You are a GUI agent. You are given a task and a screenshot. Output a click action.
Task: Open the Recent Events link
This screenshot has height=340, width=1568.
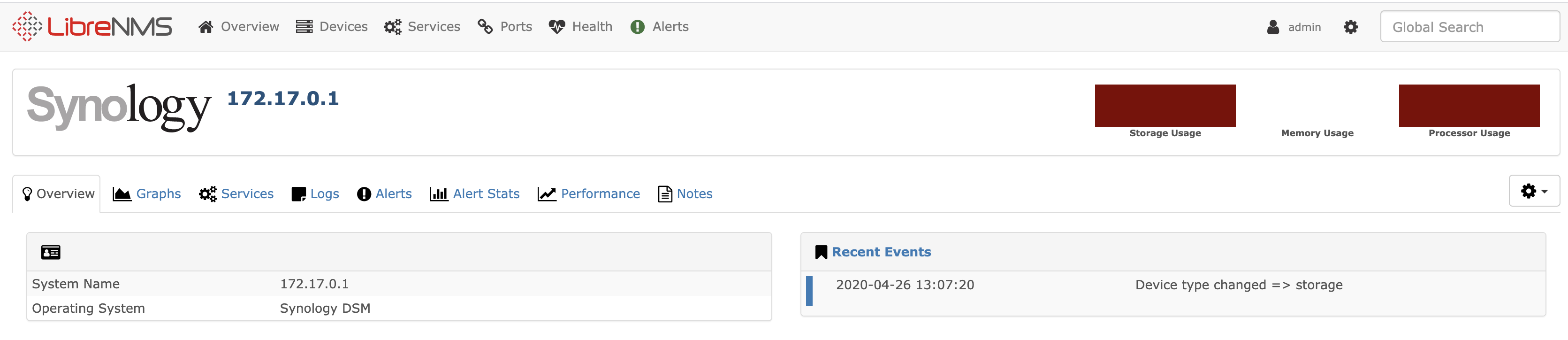881,252
